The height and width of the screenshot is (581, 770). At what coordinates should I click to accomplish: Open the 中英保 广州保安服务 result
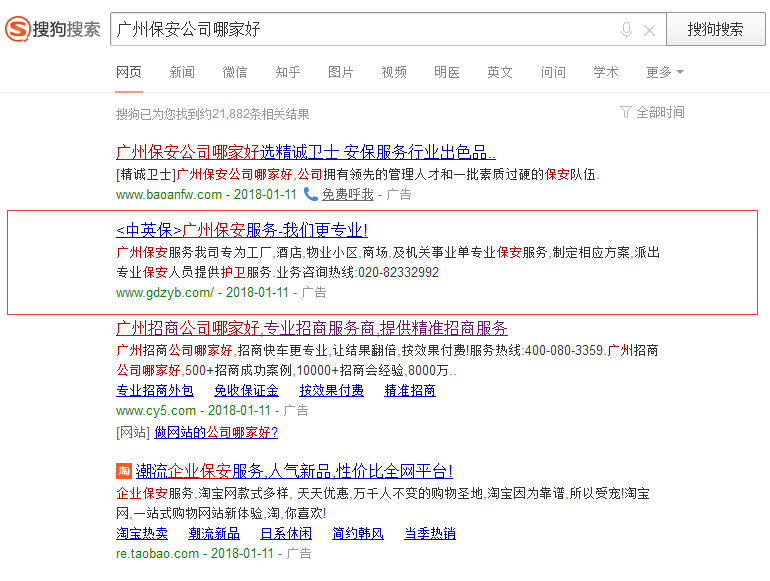pos(242,229)
